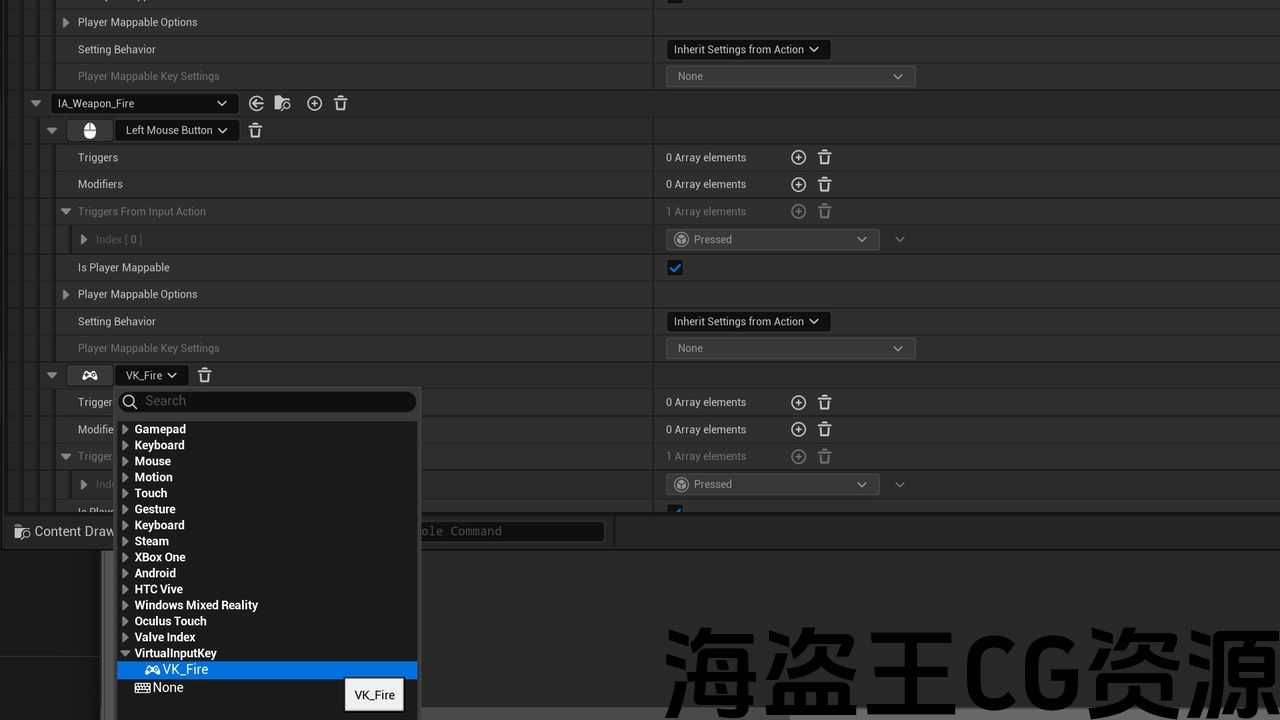Clear Modifiers array for Left Mouse Button
The height and width of the screenshot is (720, 1280).
pyautogui.click(x=824, y=184)
